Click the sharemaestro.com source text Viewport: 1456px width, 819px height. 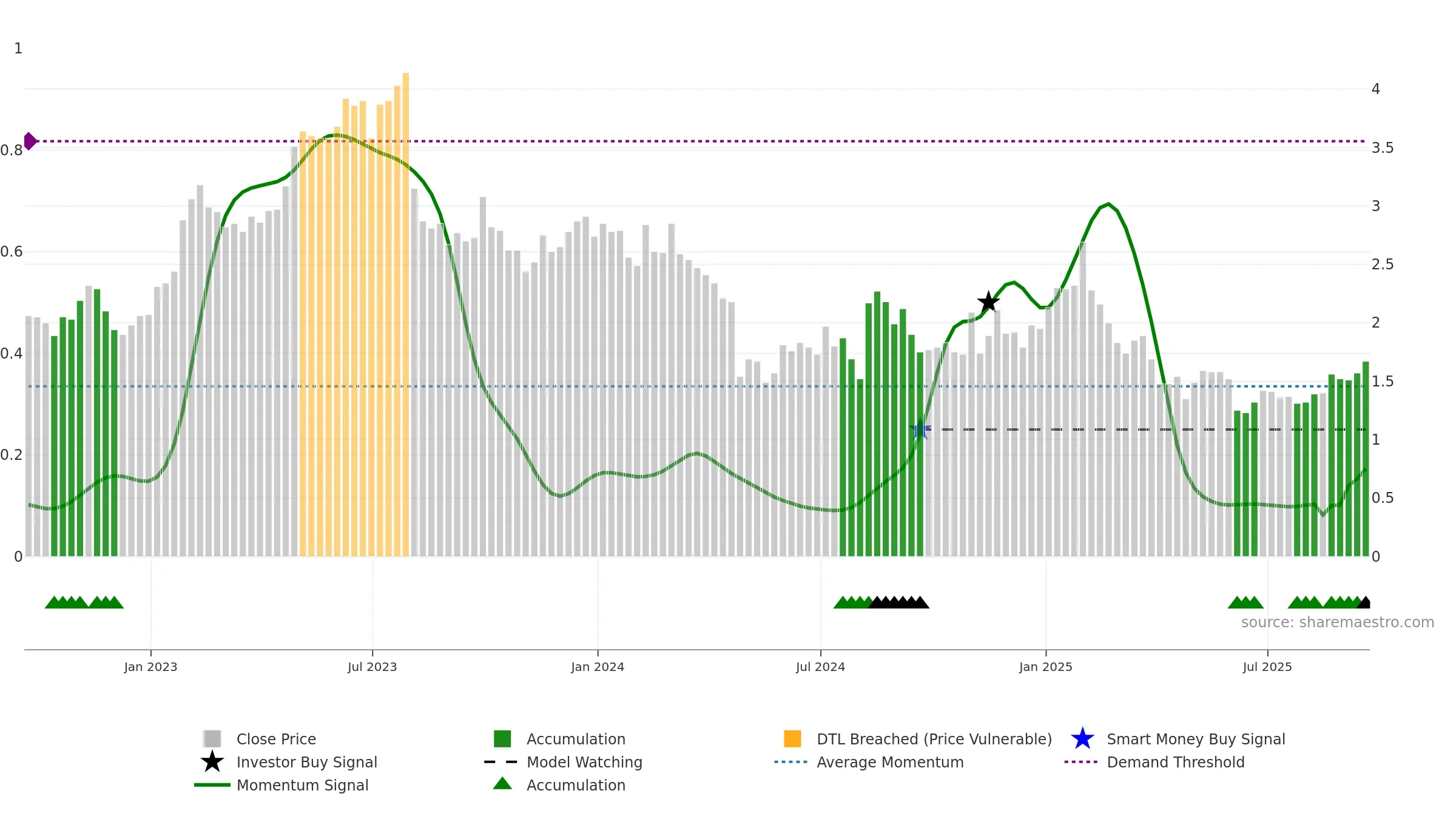pos(1338,622)
